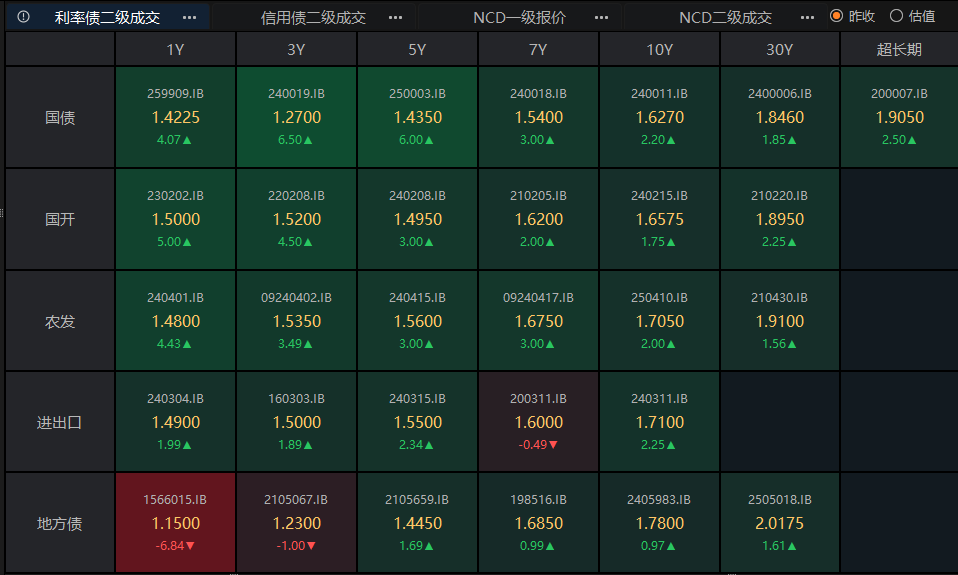Switch to the 利率债二级成交 tab
Screen dimensions: 958x575
point(107,18)
